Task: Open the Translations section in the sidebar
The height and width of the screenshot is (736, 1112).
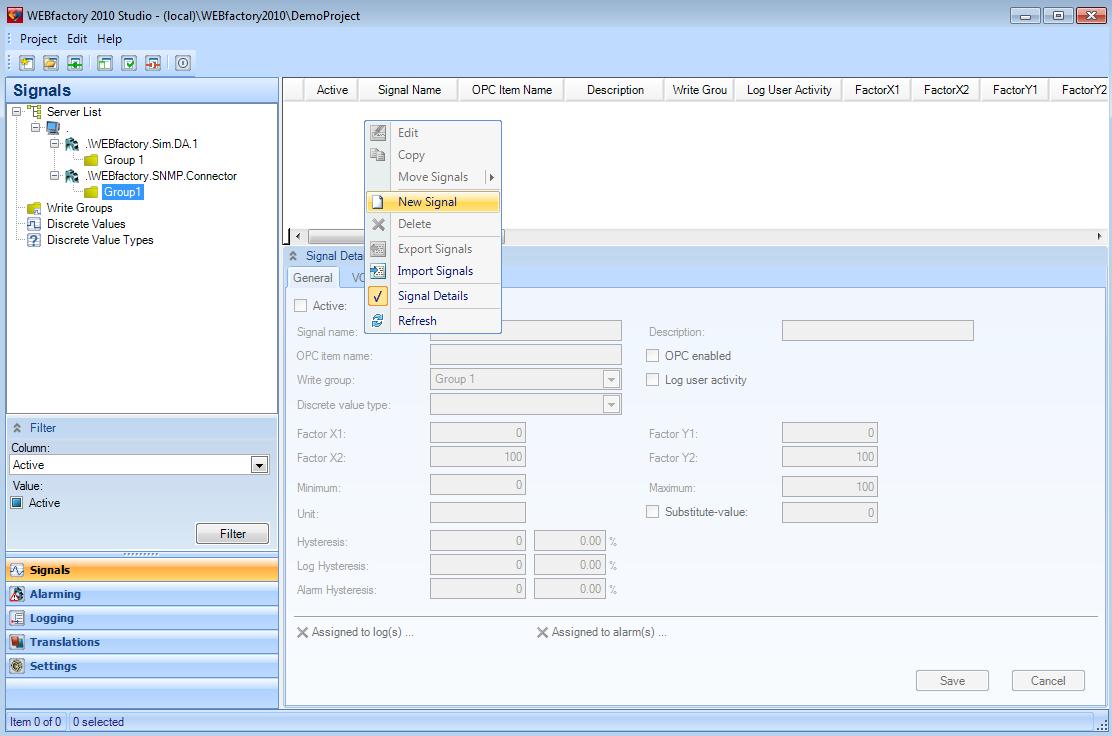Action: 64,642
